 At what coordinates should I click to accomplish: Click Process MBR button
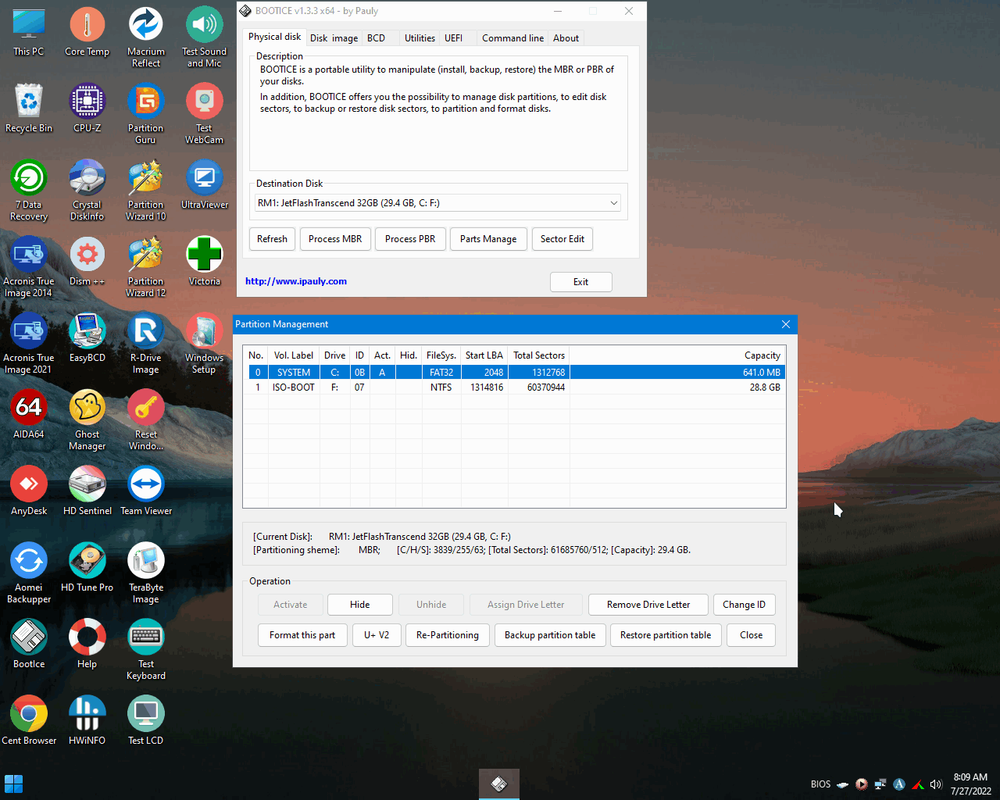(x=335, y=239)
